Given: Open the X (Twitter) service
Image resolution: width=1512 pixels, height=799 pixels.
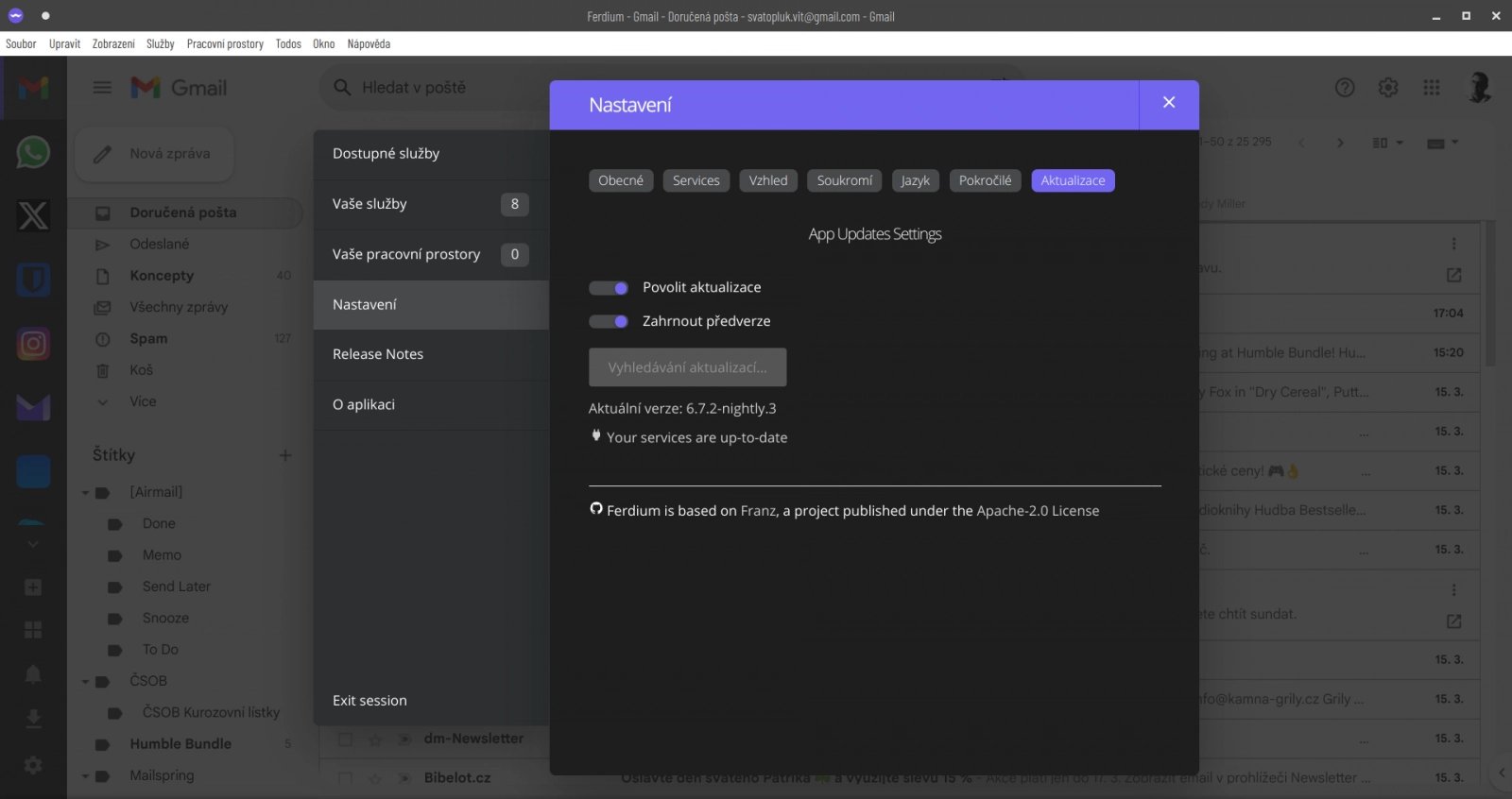Looking at the screenshot, I should [33, 216].
